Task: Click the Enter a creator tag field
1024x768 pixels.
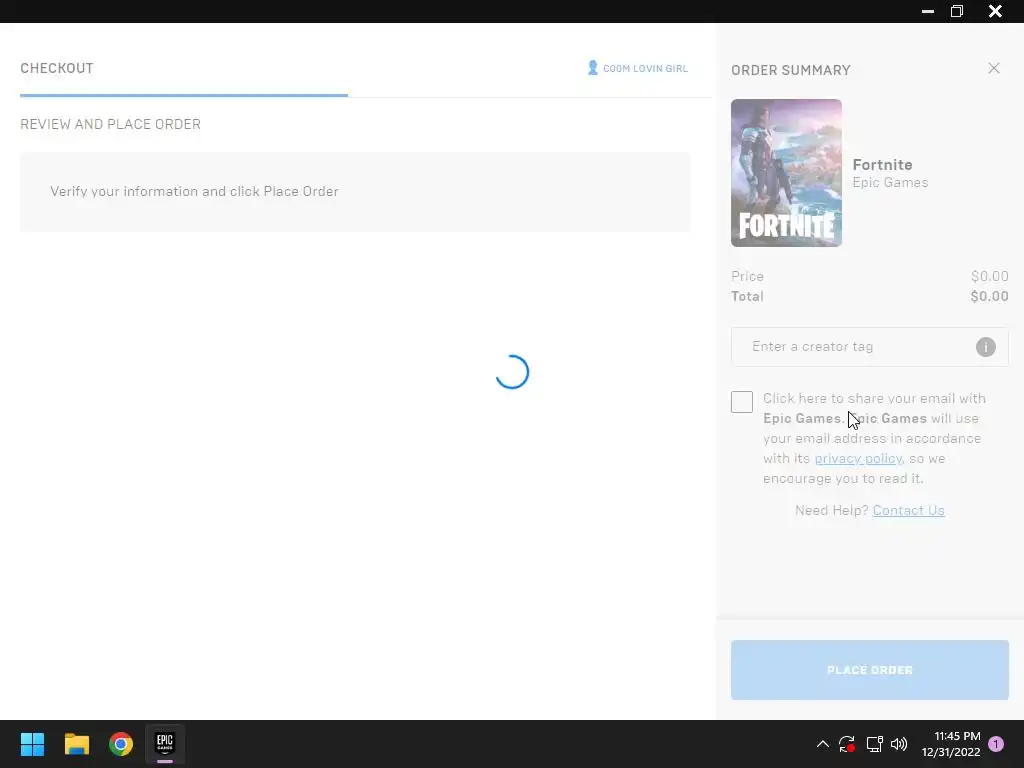Action: click(869, 347)
